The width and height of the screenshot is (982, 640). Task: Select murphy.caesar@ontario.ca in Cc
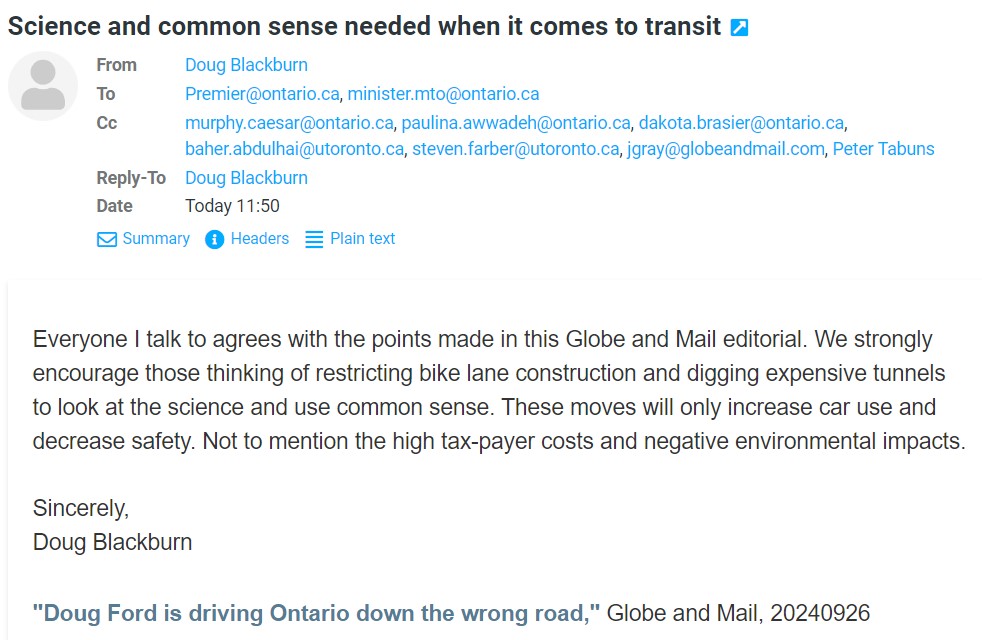[x=289, y=123]
